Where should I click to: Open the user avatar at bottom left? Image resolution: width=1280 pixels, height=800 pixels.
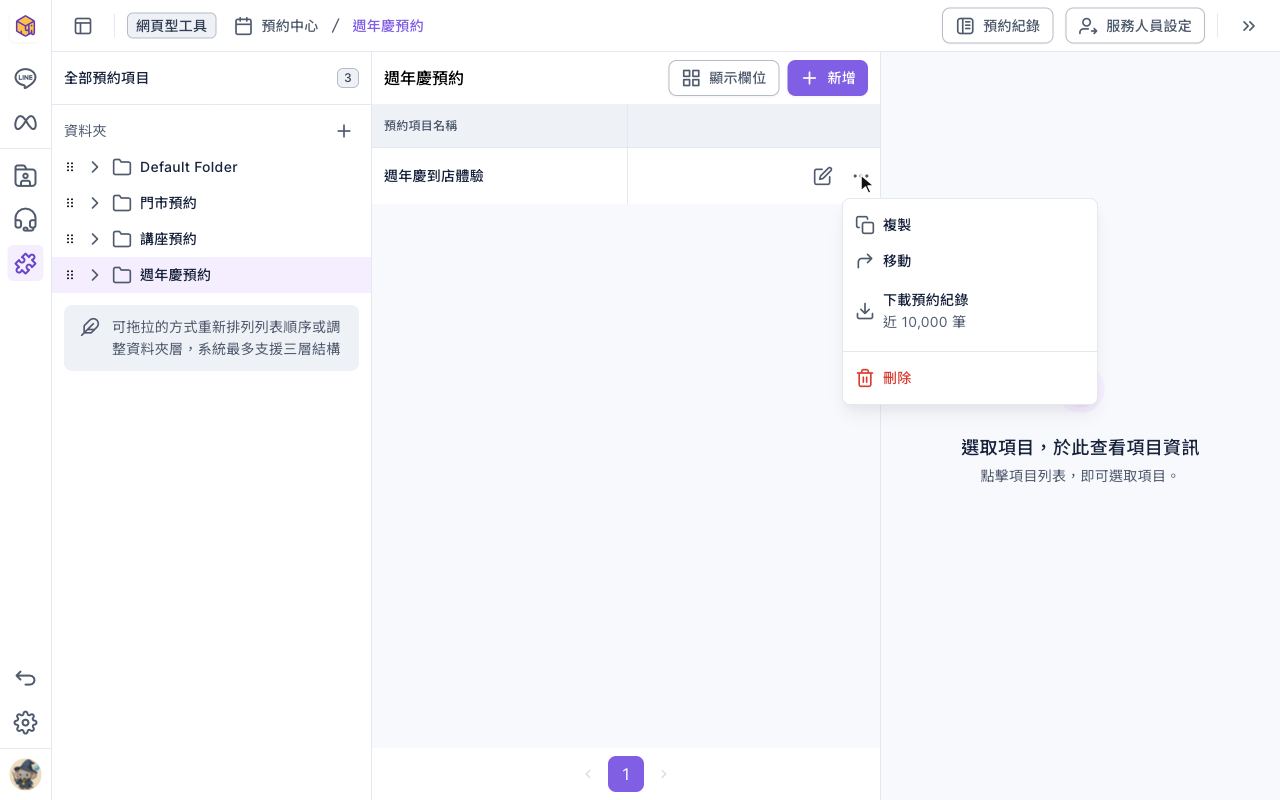(25, 774)
